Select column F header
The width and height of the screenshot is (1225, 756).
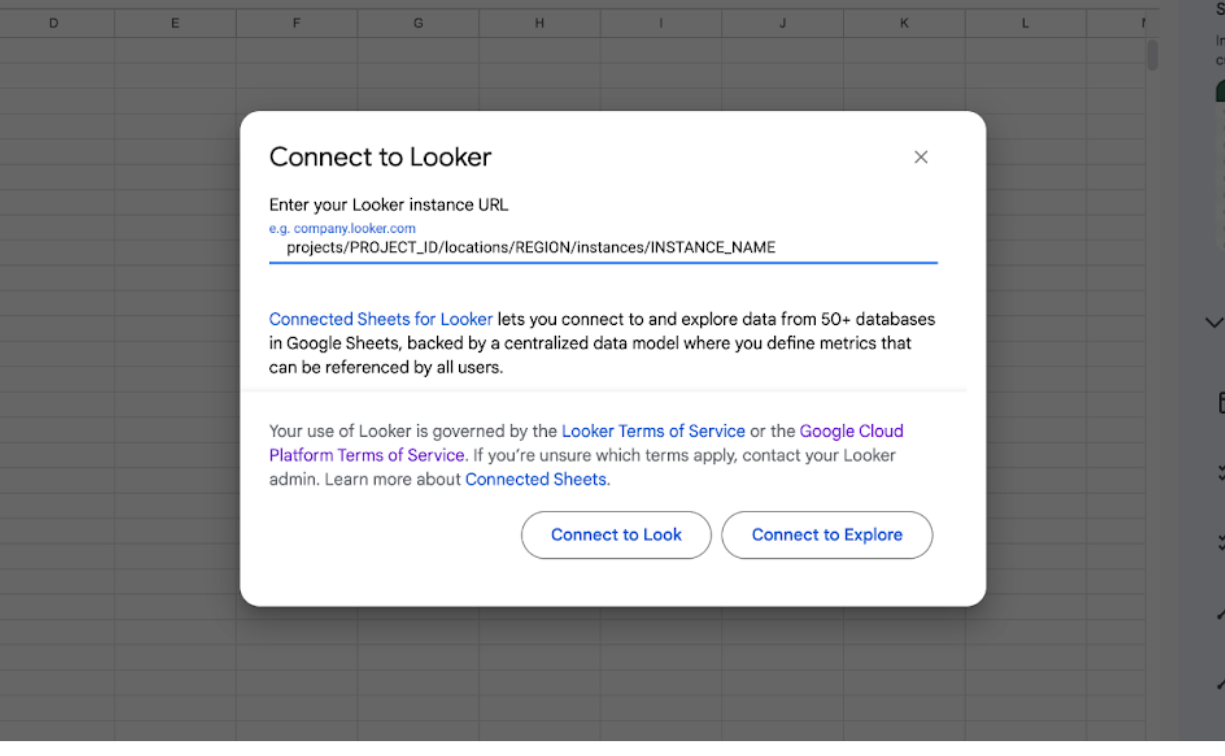tap(297, 22)
